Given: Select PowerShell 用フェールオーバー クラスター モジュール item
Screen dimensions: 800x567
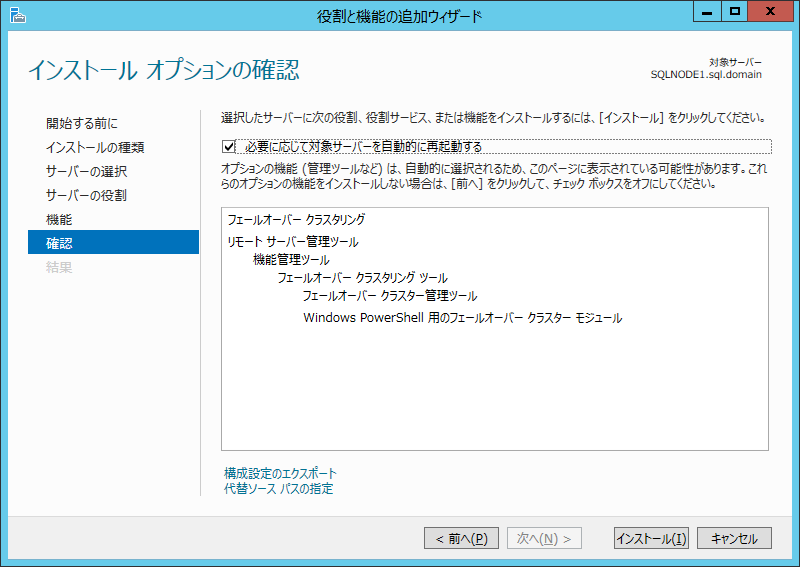Looking at the screenshot, I should click(462, 318).
